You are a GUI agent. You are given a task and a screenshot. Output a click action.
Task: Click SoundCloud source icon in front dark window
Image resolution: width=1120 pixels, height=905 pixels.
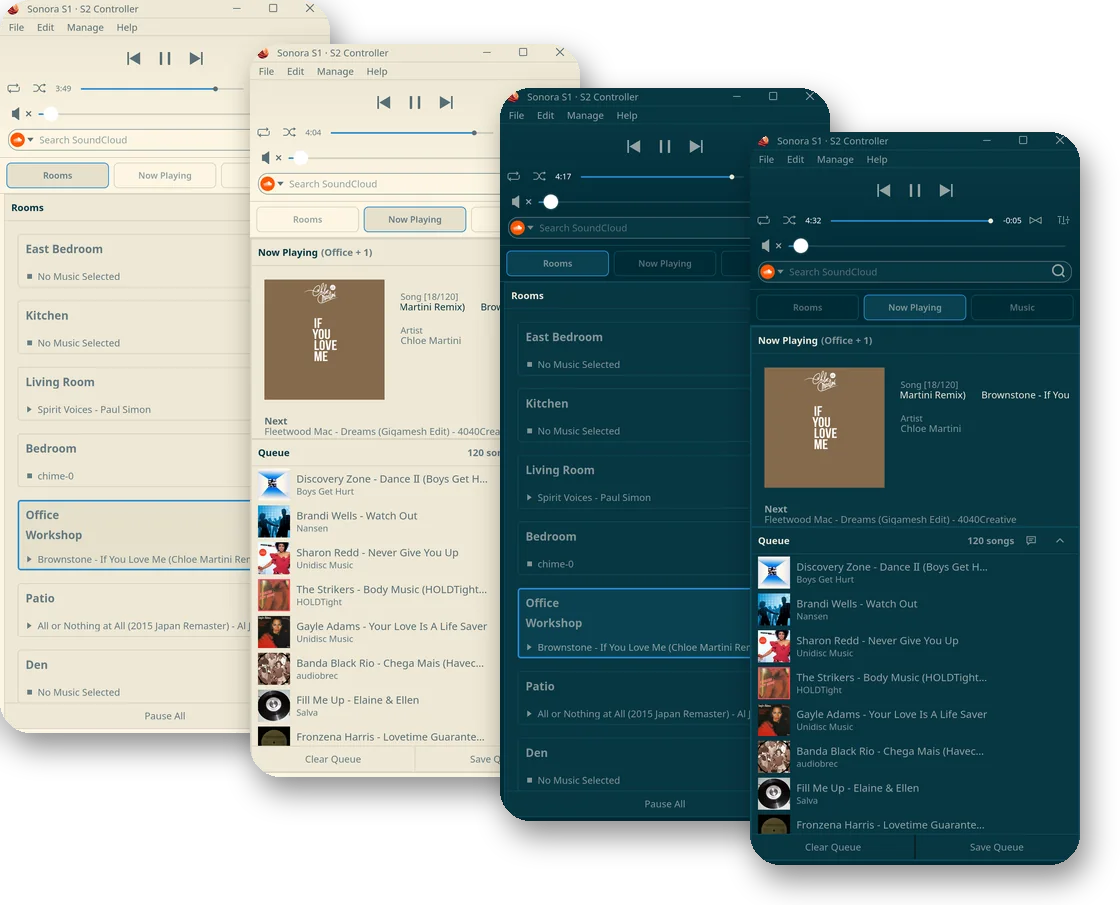coord(767,271)
